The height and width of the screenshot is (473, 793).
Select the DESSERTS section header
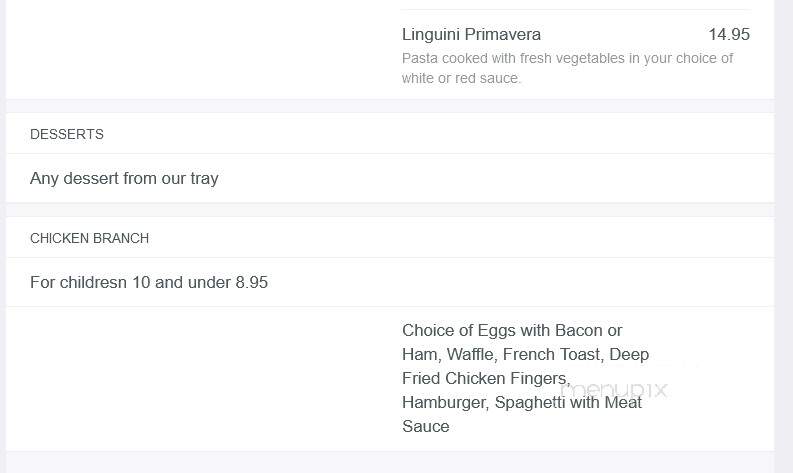pyautogui.click(x=67, y=134)
